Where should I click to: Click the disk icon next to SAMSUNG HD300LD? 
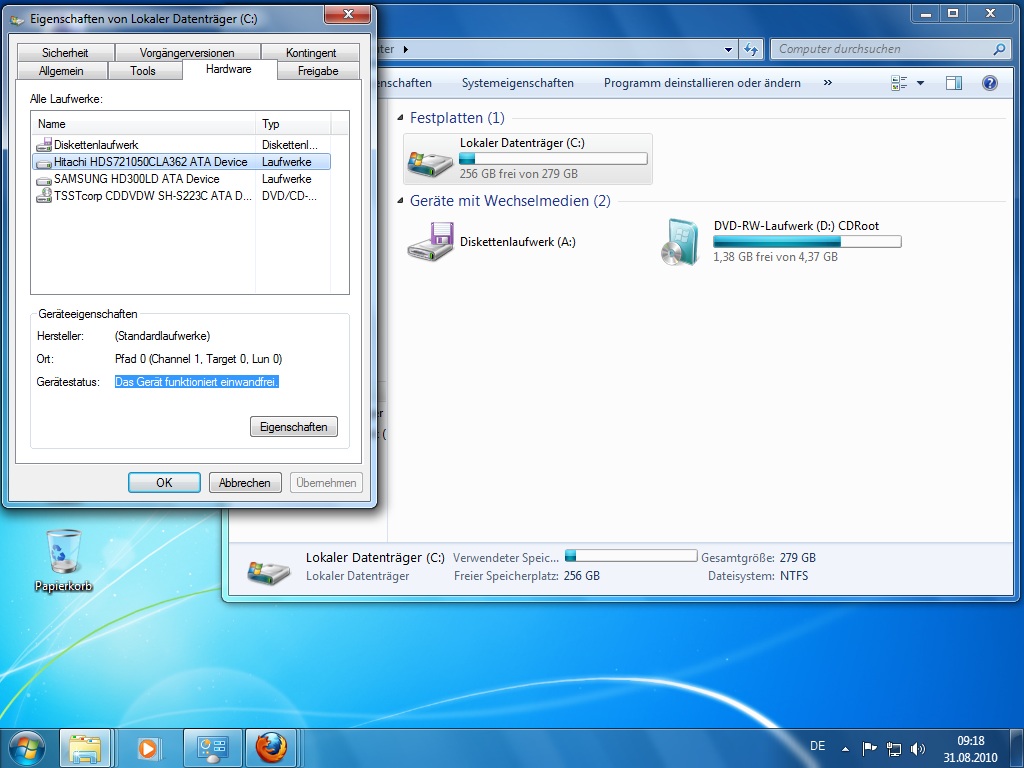point(44,180)
